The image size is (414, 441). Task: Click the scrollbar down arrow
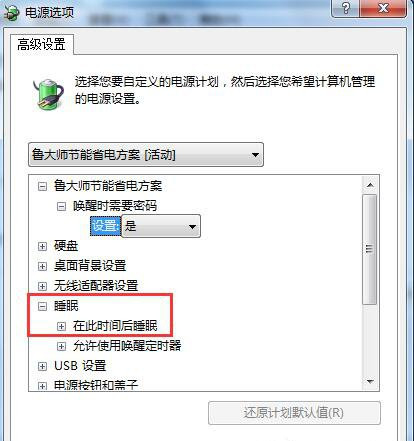coord(370,381)
